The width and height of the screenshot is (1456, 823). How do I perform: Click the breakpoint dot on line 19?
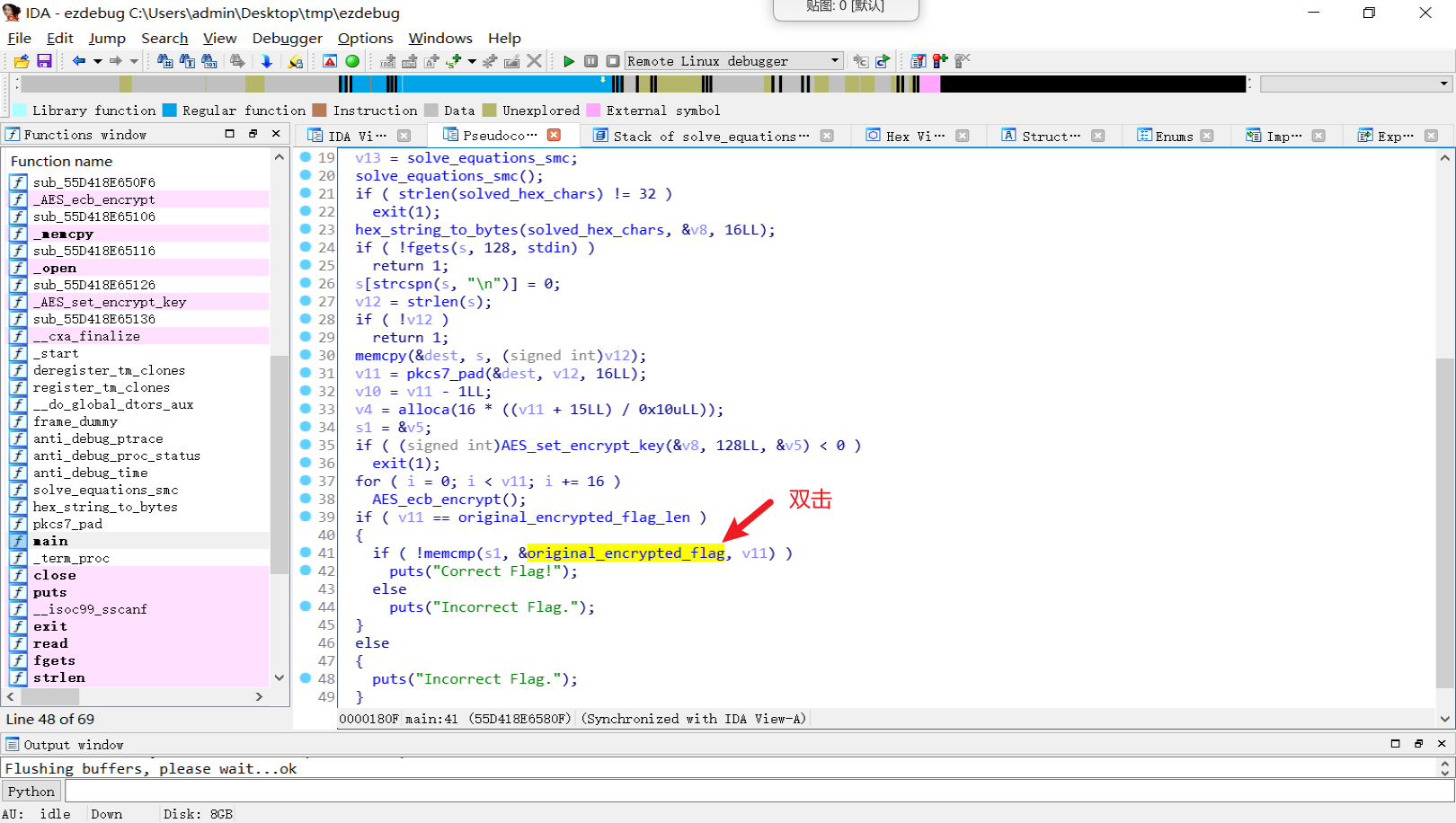[x=306, y=157]
